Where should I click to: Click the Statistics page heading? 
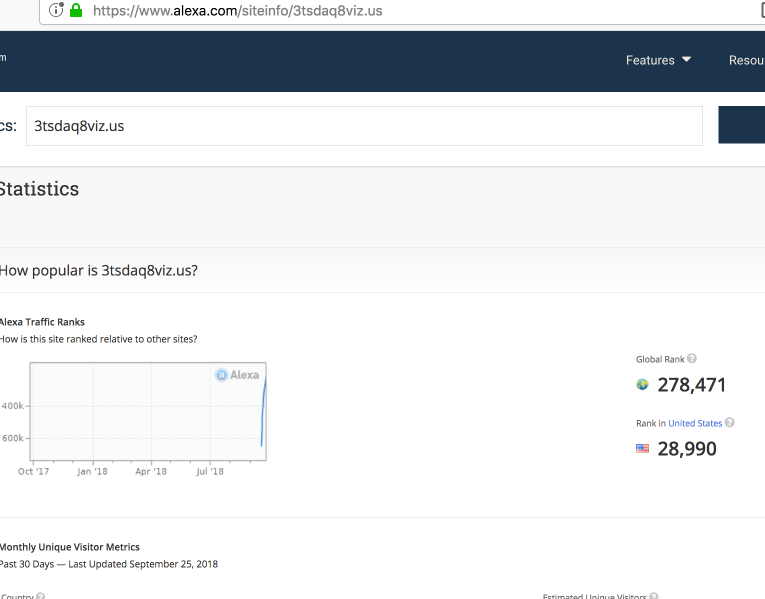[x=39, y=189]
